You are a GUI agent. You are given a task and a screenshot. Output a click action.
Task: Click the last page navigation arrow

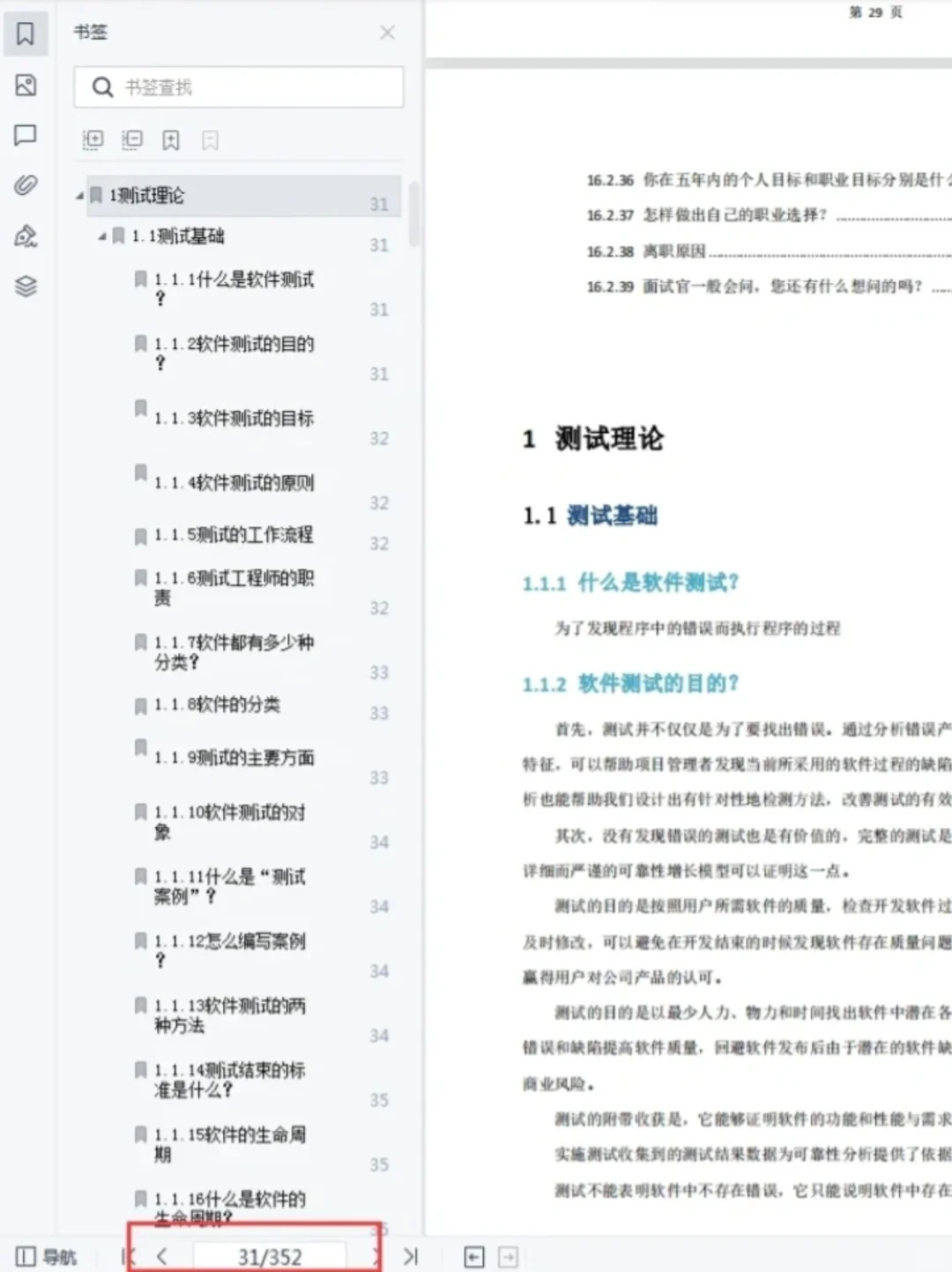point(411,1255)
